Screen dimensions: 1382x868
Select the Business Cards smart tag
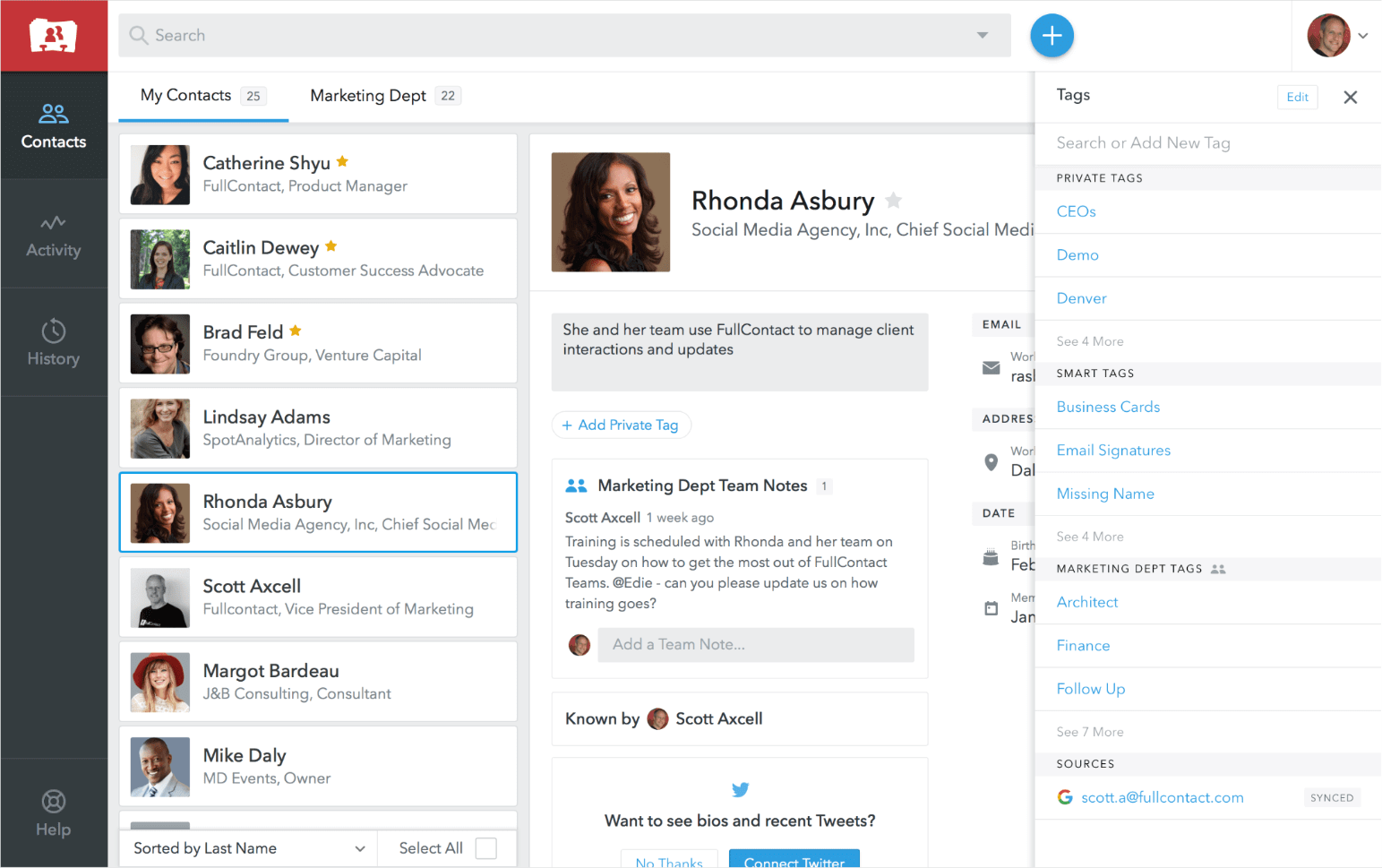(1108, 407)
